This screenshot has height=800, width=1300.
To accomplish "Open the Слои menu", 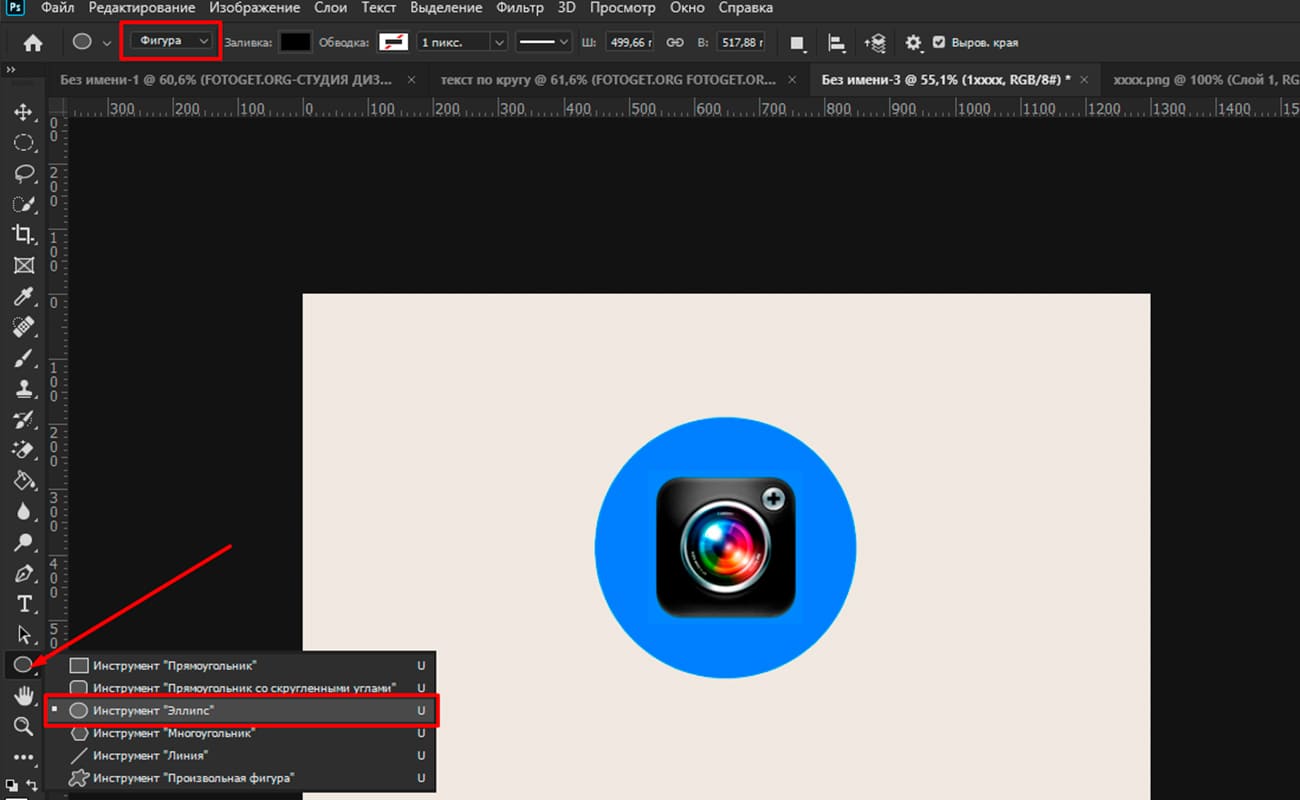I will 331,8.
